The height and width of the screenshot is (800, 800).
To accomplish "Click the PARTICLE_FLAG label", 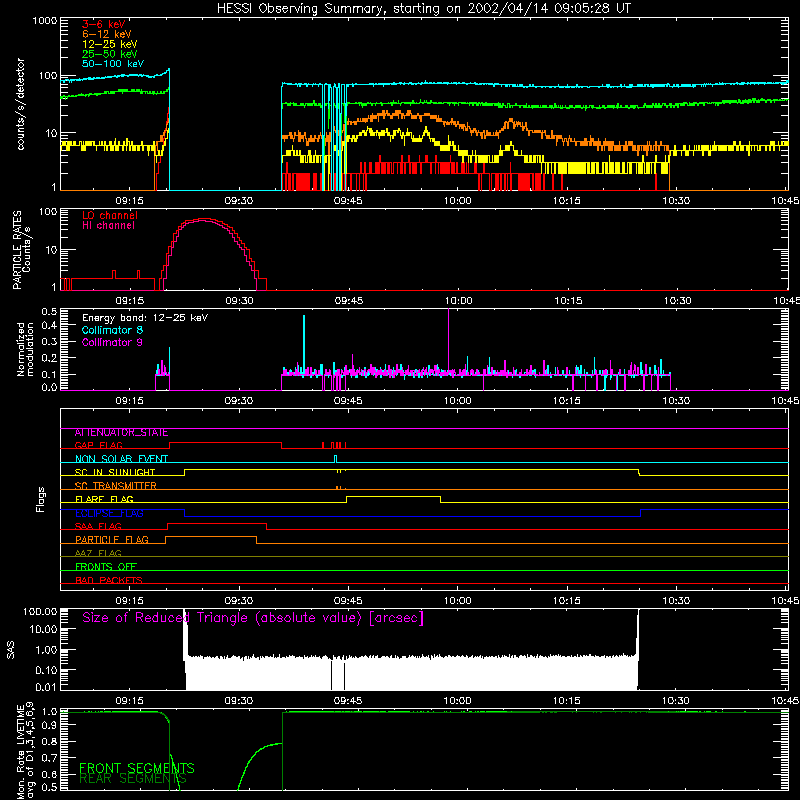I will (x=112, y=540).
